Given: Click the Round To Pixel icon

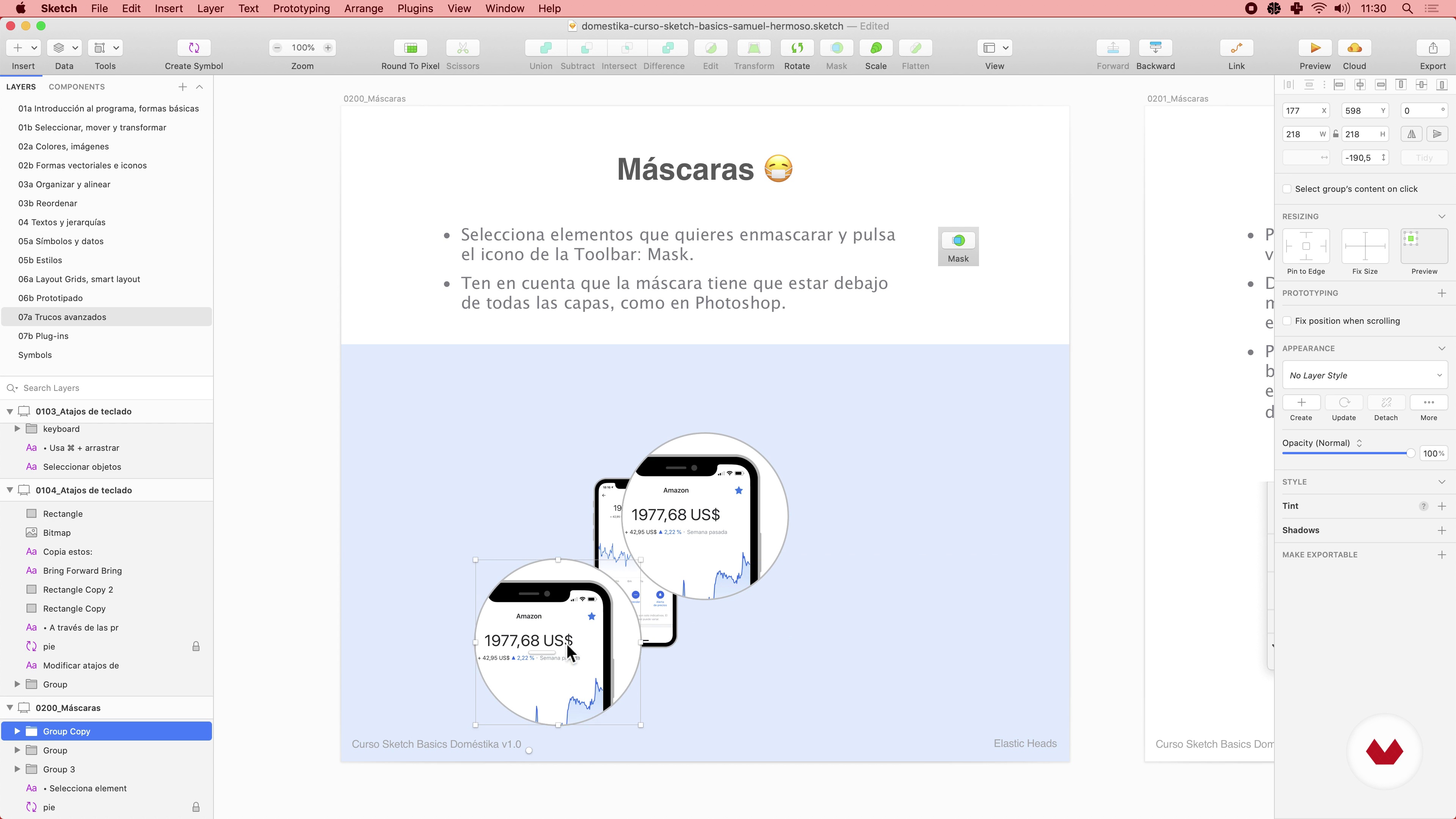Looking at the screenshot, I should (410, 48).
